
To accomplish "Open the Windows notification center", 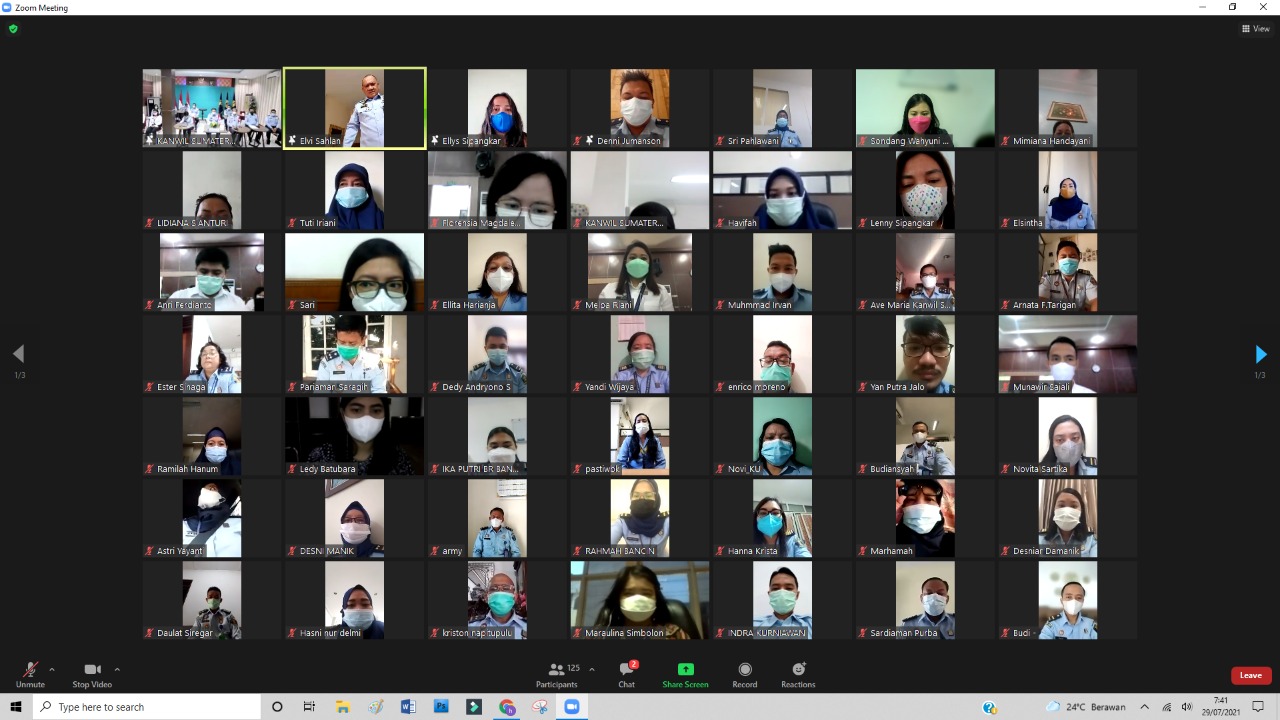I will (x=1258, y=707).
